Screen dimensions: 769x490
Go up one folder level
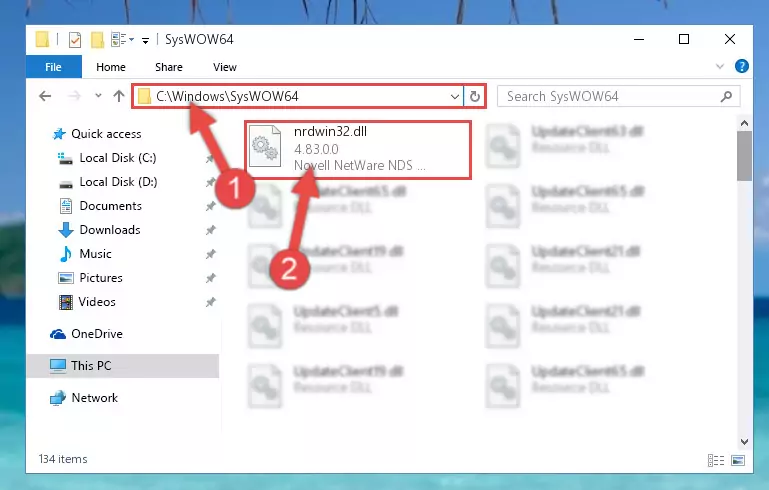(x=119, y=96)
